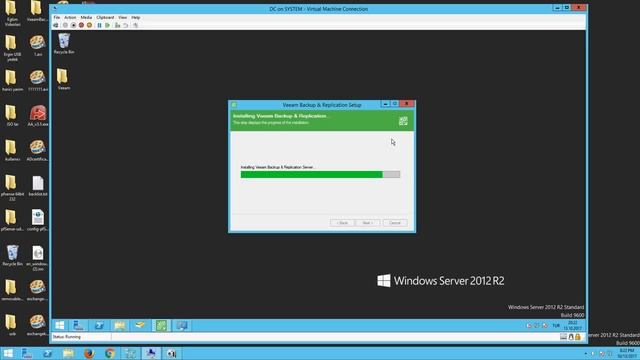640x360 pixels.
Task: Click the Cancel button in Veeam Setup
Action: pos(395,223)
